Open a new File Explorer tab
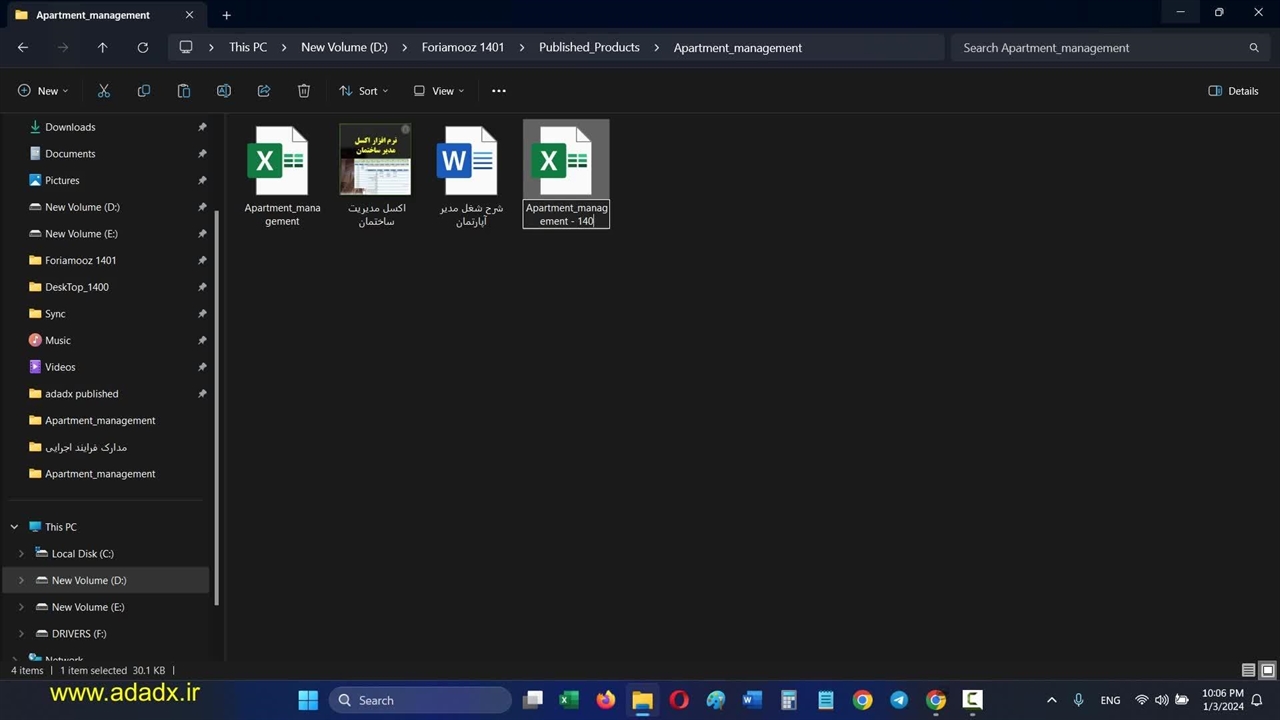 click(x=226, y=15)
